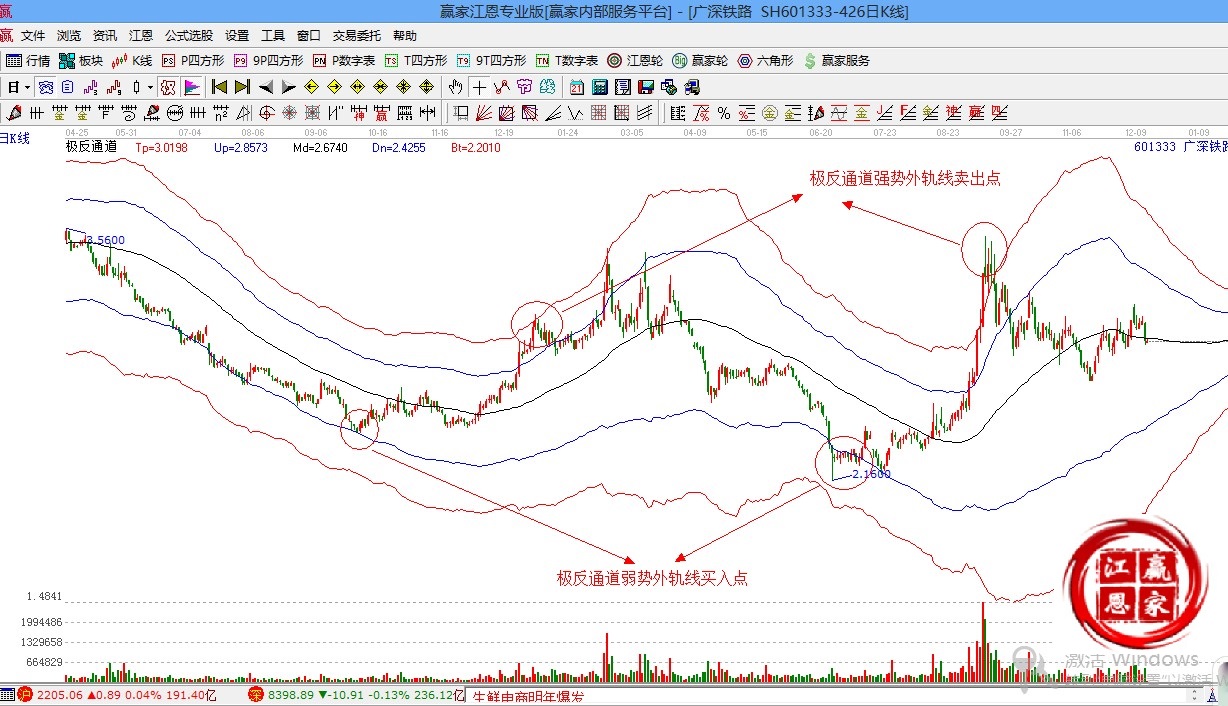Screen dimensions: 1228x706
Task: Click the blue floppy save icon
Action: pyautogui.click(x=645, y=87)
